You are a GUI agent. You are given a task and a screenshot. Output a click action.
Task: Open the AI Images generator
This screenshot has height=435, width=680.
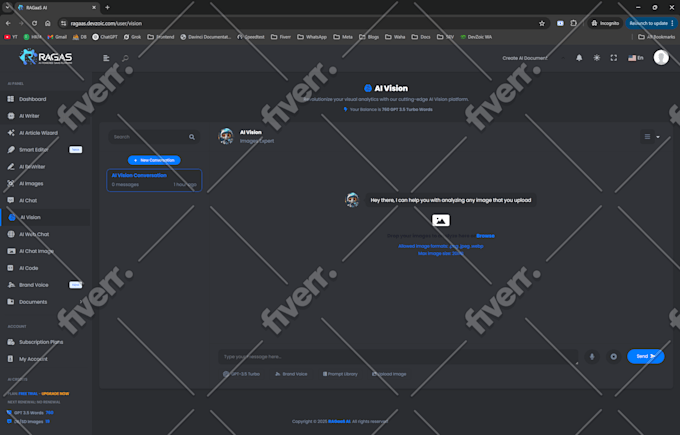pyautogui.click(x=31, y=183)
